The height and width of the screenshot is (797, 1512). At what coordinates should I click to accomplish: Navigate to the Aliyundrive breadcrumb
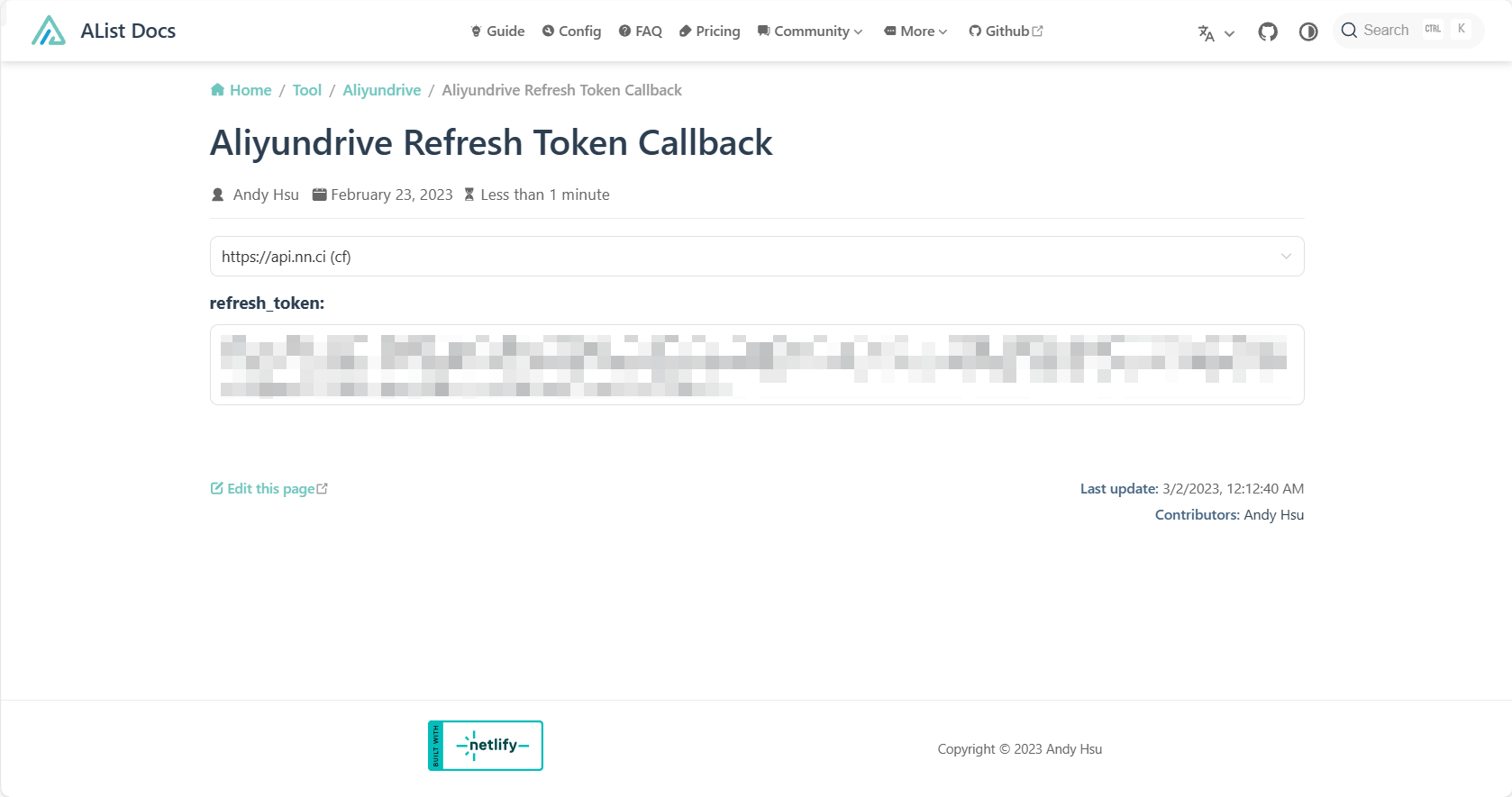pyautogui.click(x=381, y=90)
